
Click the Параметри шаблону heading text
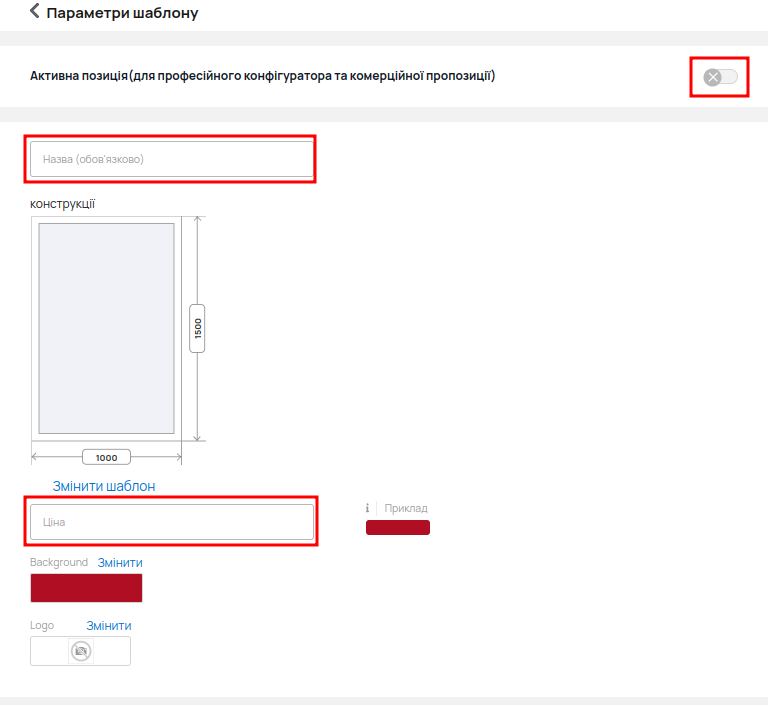pos(122,13)
